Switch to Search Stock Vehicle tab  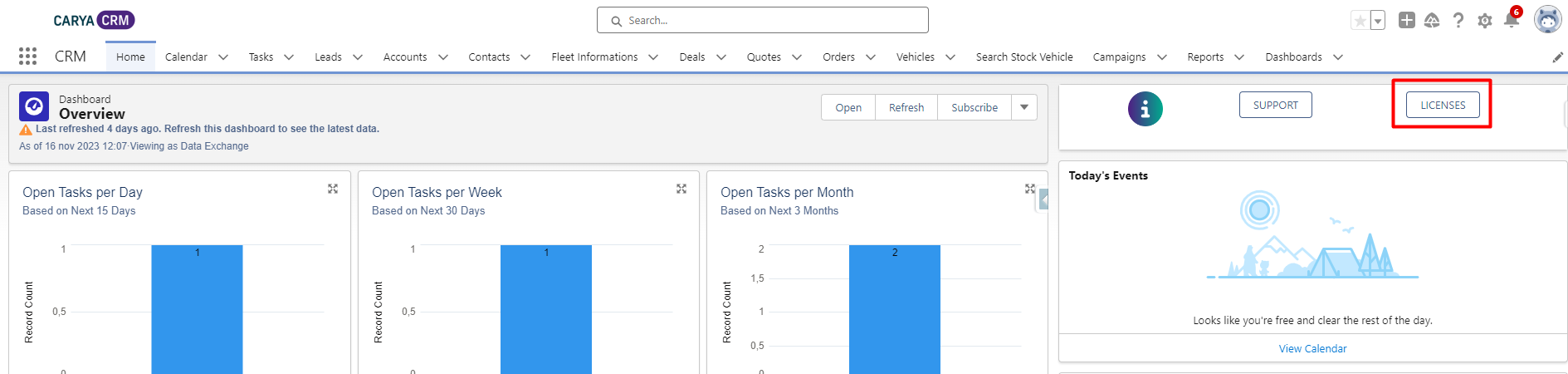tap(1024, 57)
